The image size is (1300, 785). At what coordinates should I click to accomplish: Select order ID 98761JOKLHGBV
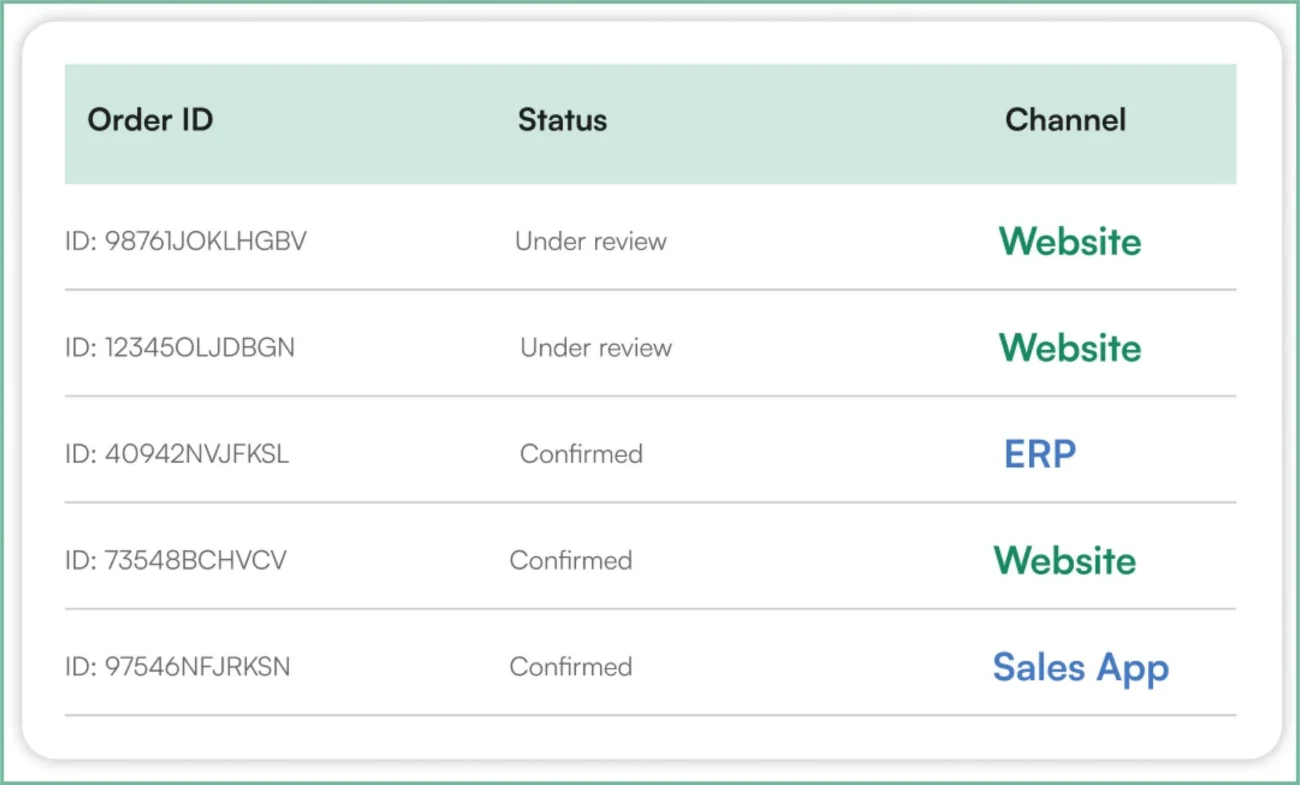click(x=186, y=242)
